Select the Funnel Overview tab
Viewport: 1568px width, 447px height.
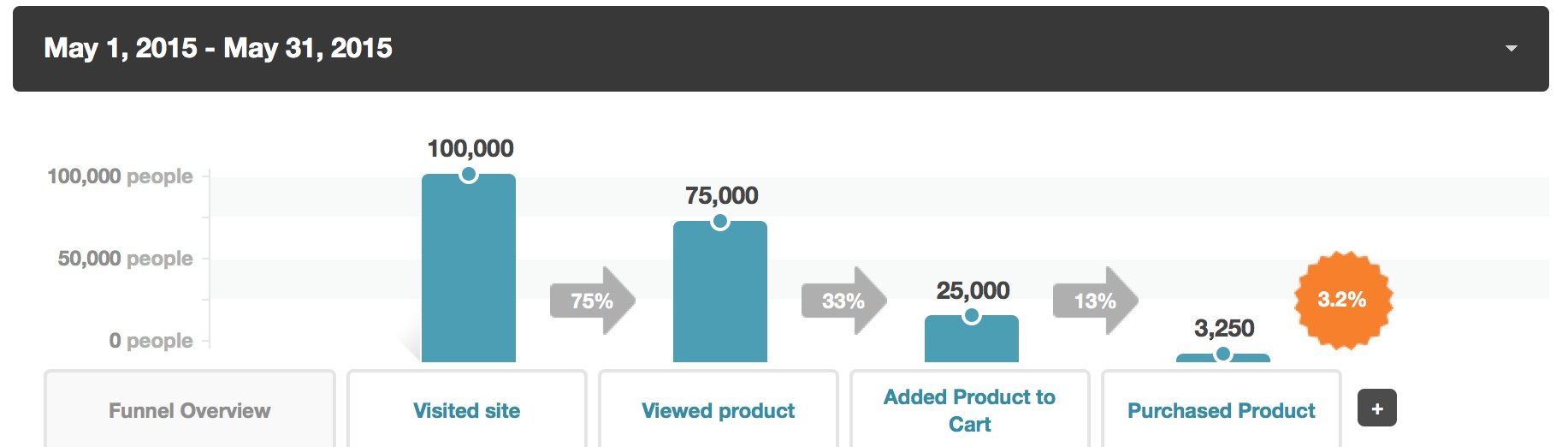(190, 410)
